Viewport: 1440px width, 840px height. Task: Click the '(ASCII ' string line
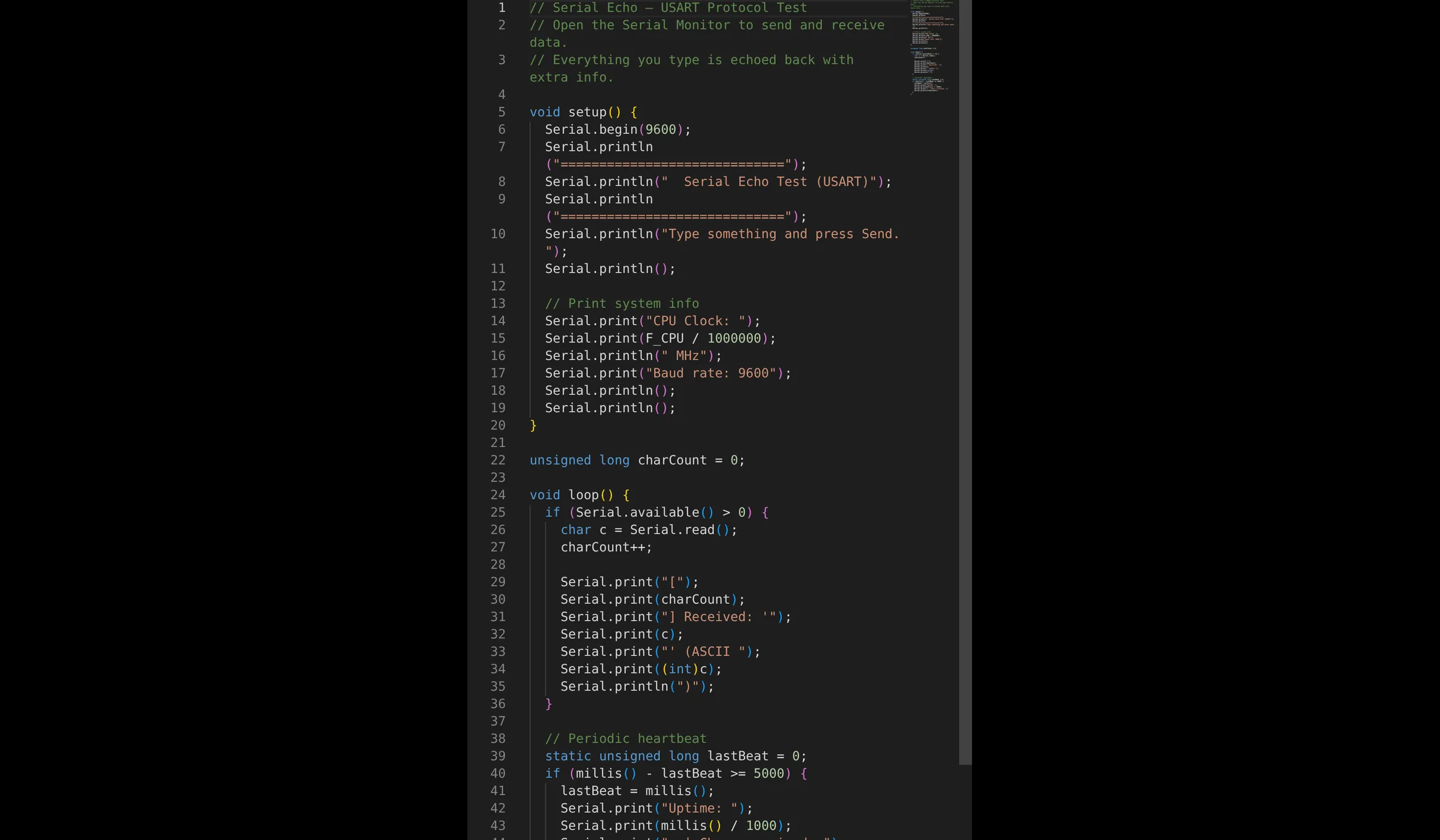coord(661,652)
